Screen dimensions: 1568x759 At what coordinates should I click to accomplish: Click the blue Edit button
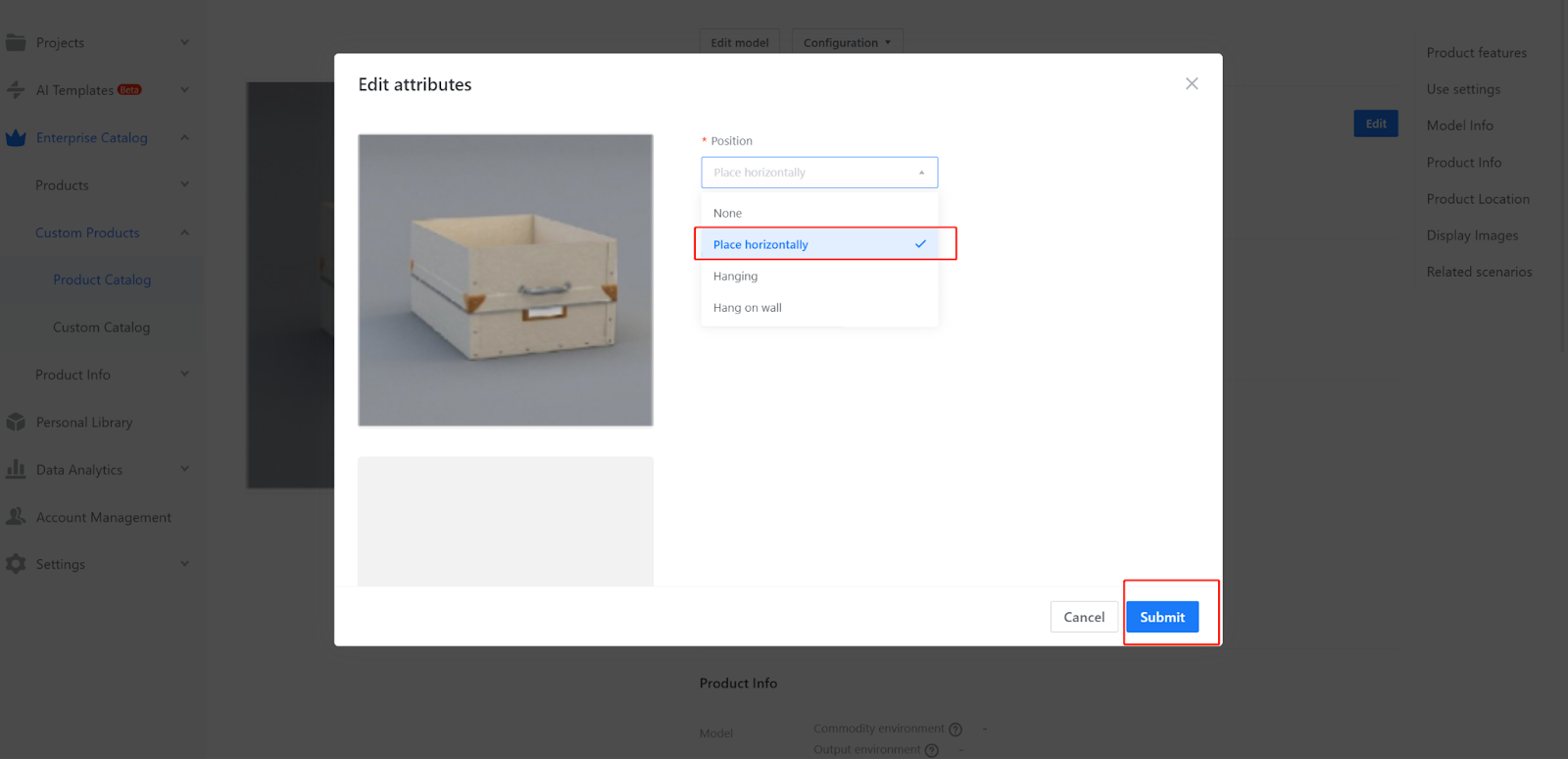[1376, 124]
